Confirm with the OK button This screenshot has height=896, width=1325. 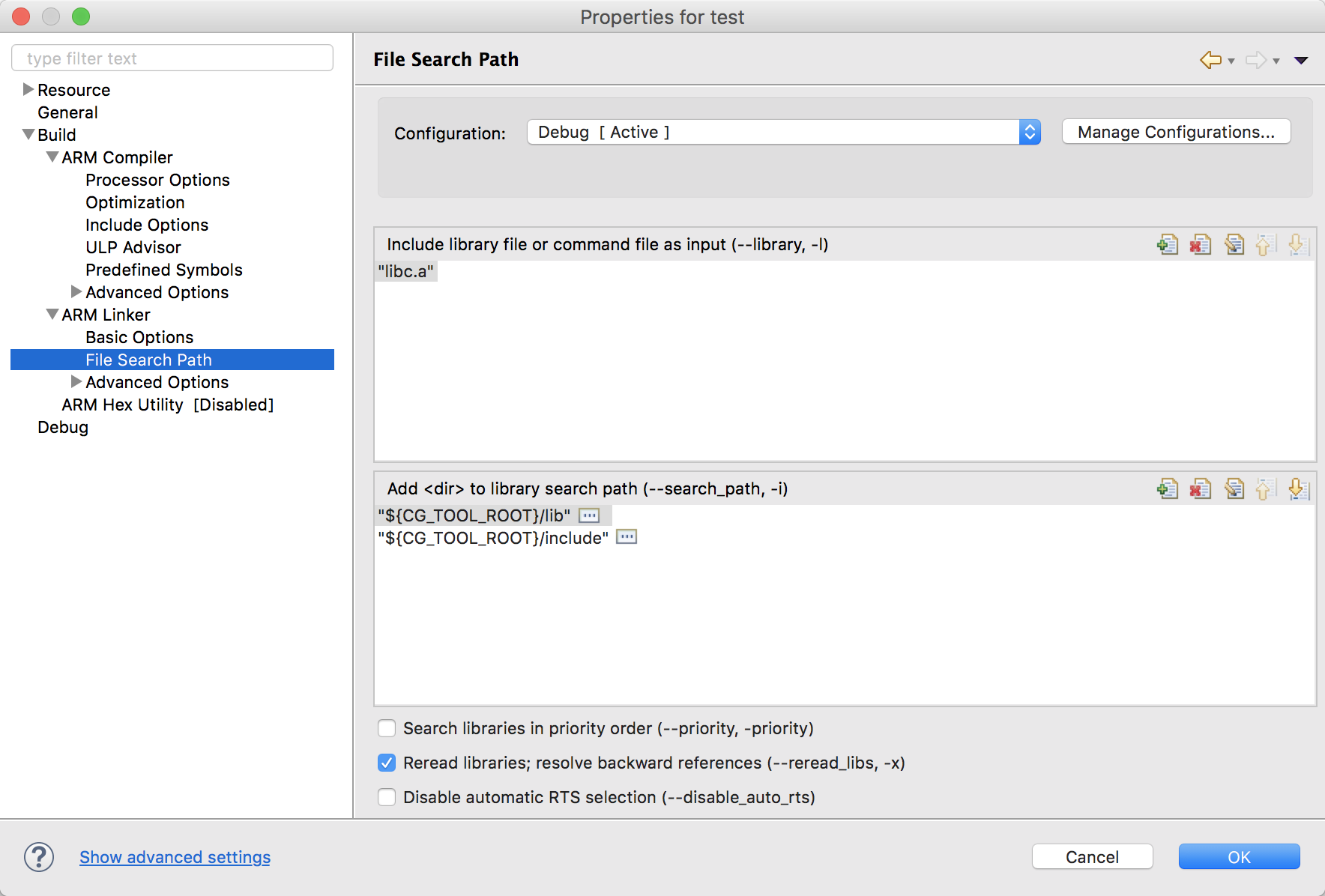1239,857
